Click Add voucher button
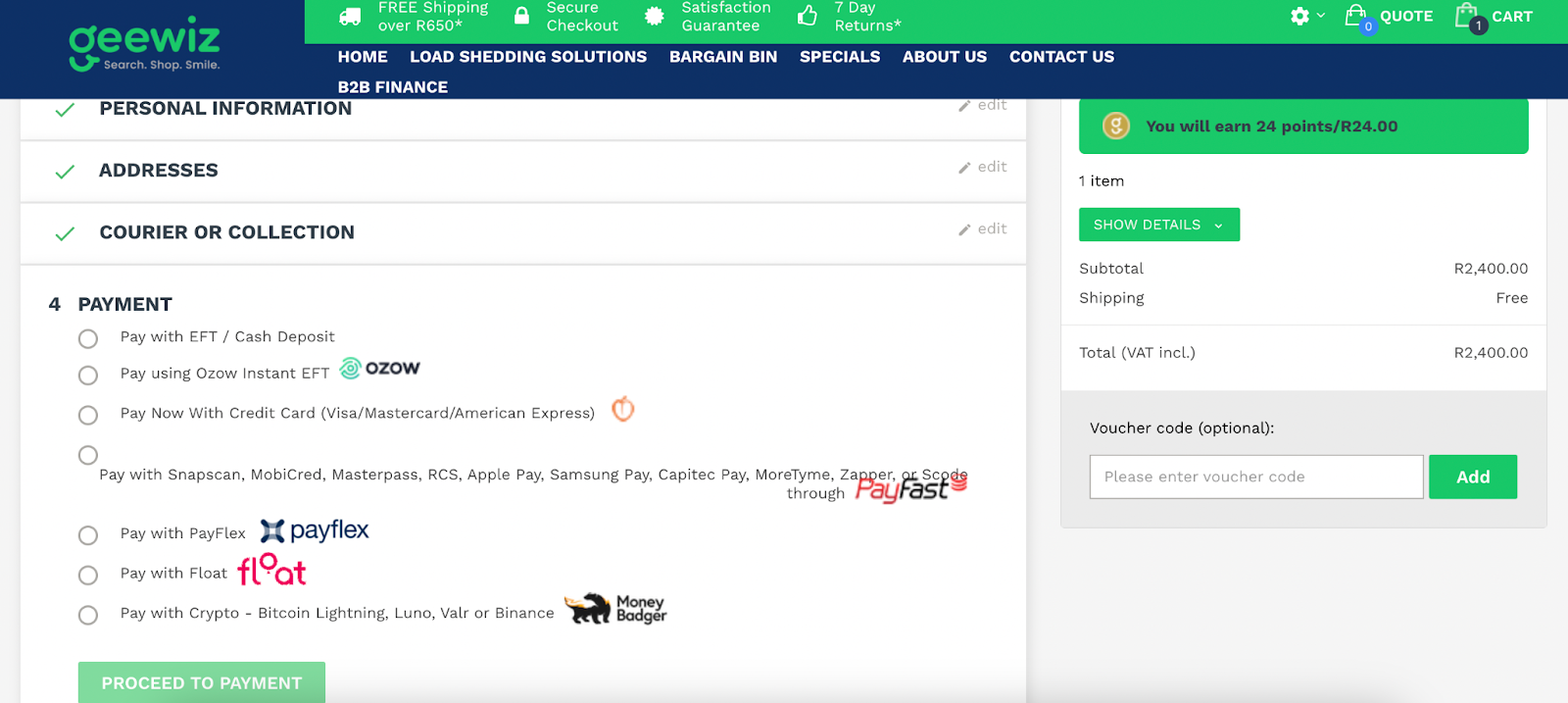 tap(1473, 477)
